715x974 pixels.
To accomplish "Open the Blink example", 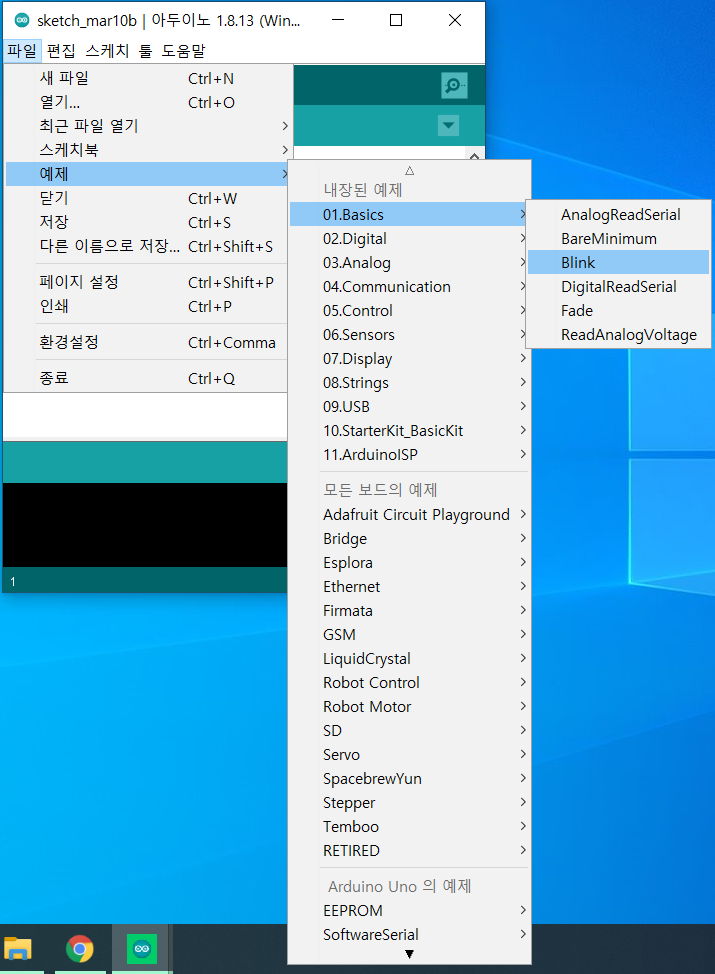I will point(618,262).
